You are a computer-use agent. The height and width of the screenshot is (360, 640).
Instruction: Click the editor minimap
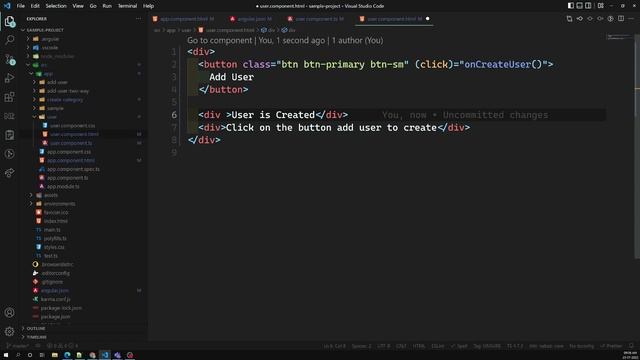(619, 37)
